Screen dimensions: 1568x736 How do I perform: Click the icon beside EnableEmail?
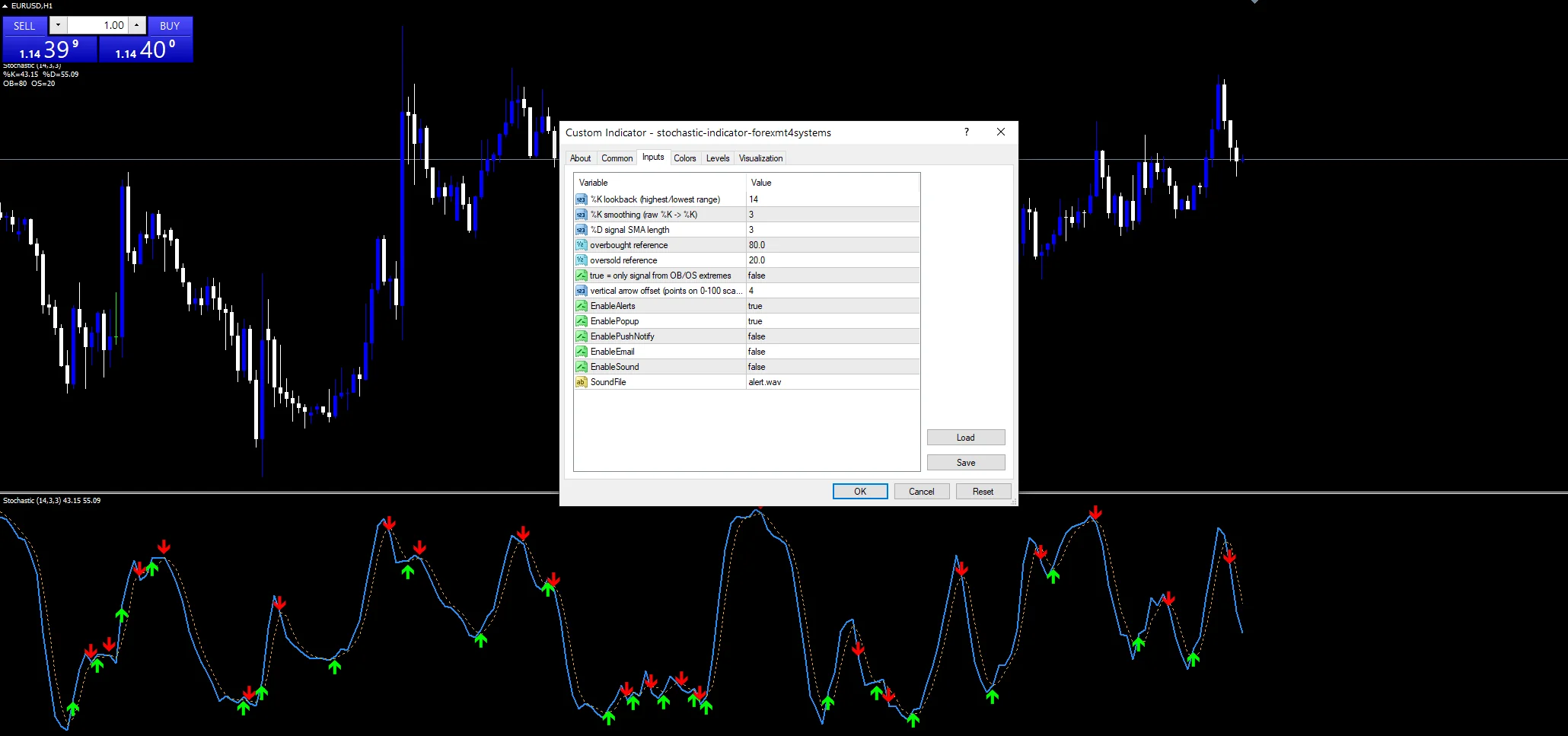click(x=581, y=352)
